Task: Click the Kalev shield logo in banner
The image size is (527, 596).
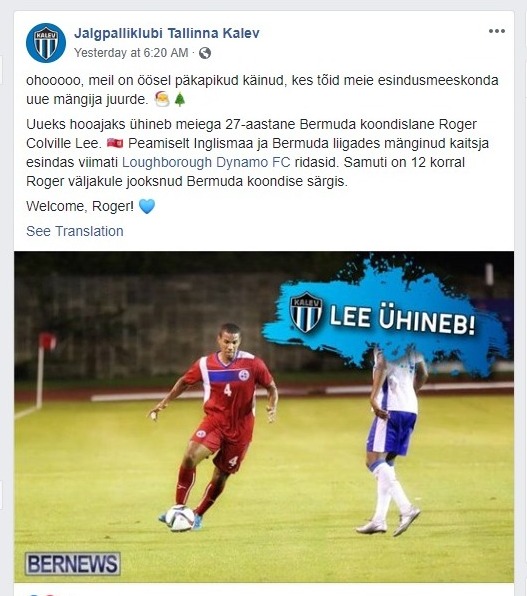Action: pos(306,312)
